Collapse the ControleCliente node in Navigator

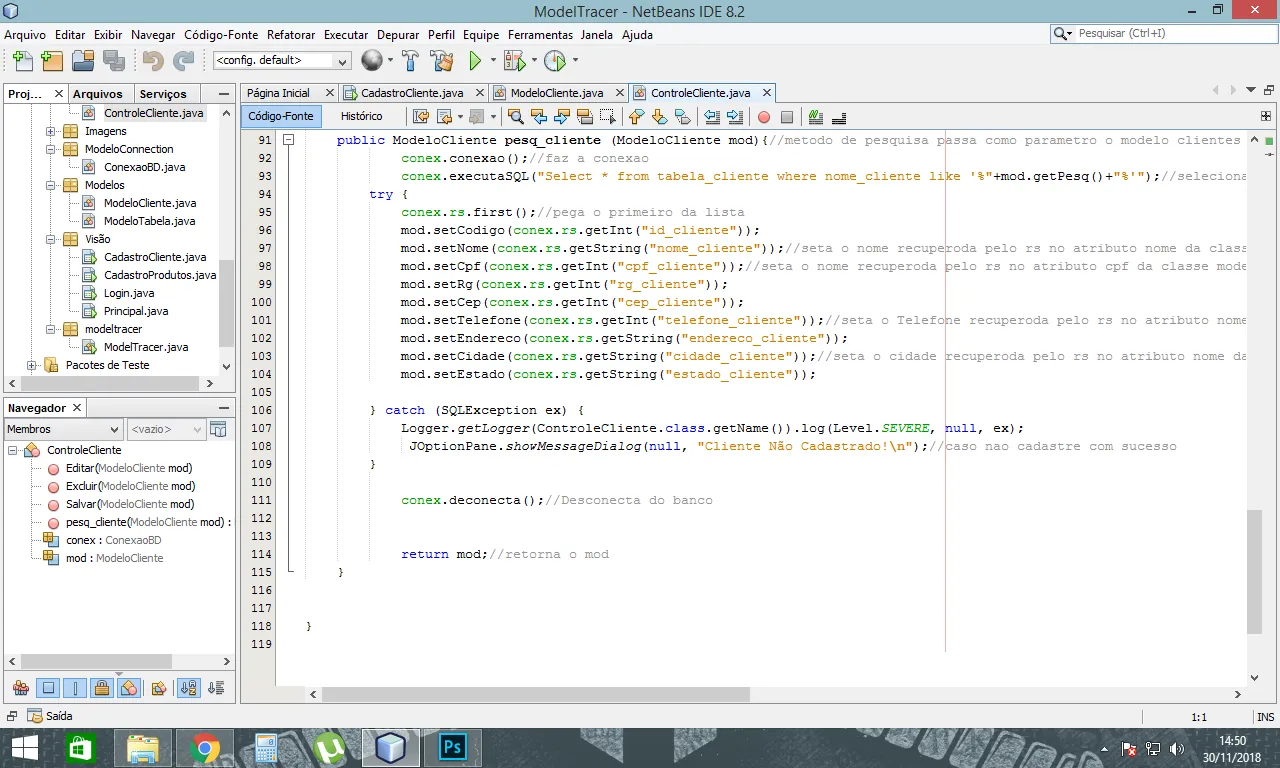tap(13, 450)
